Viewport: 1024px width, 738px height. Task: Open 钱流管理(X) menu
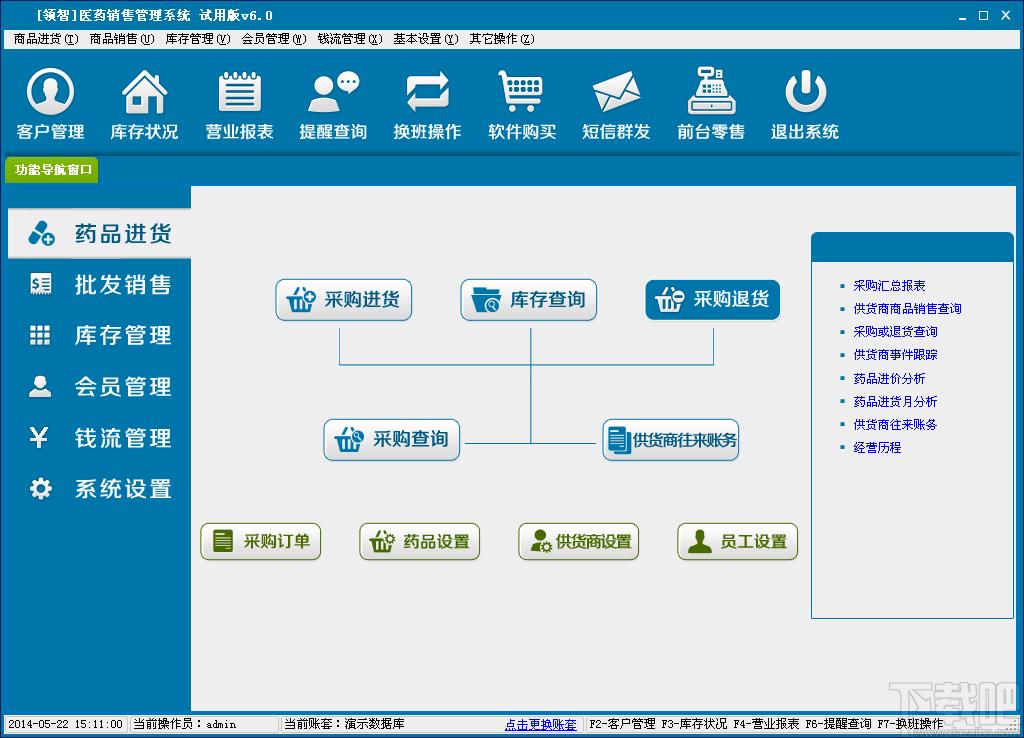[x=349, y=39]
